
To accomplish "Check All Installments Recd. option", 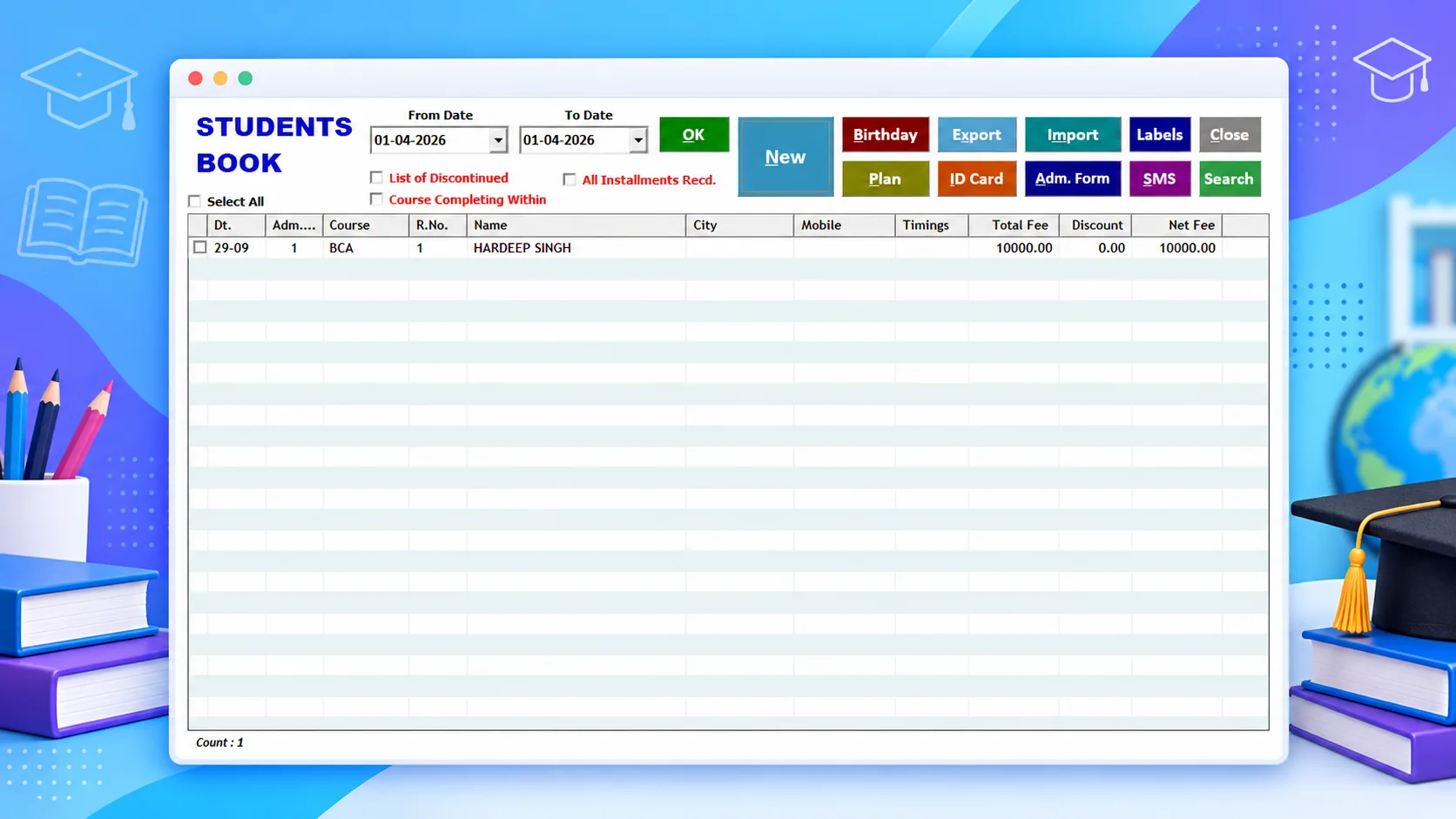I will [570, 179].
